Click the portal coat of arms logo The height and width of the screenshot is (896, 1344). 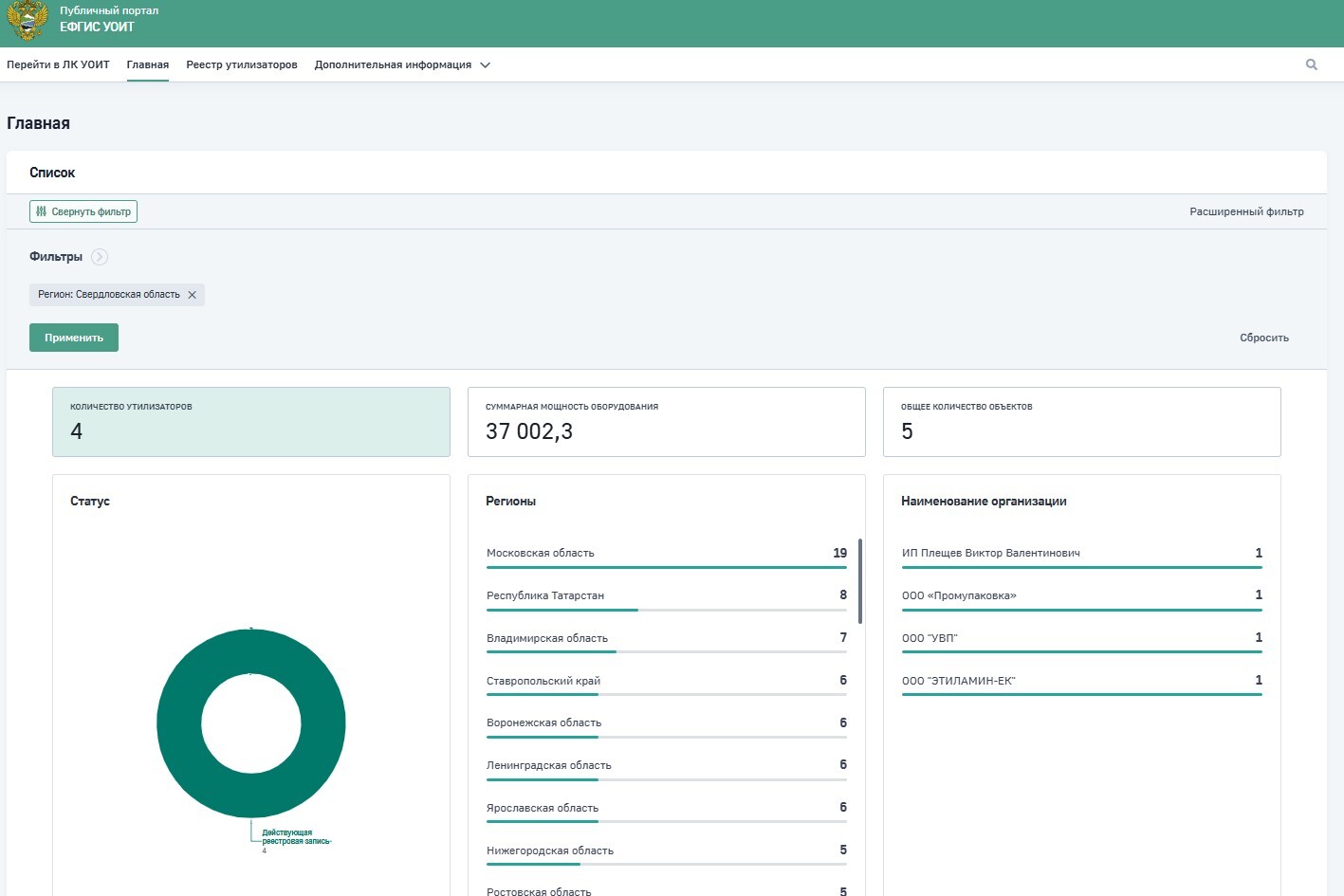point(27,21)
